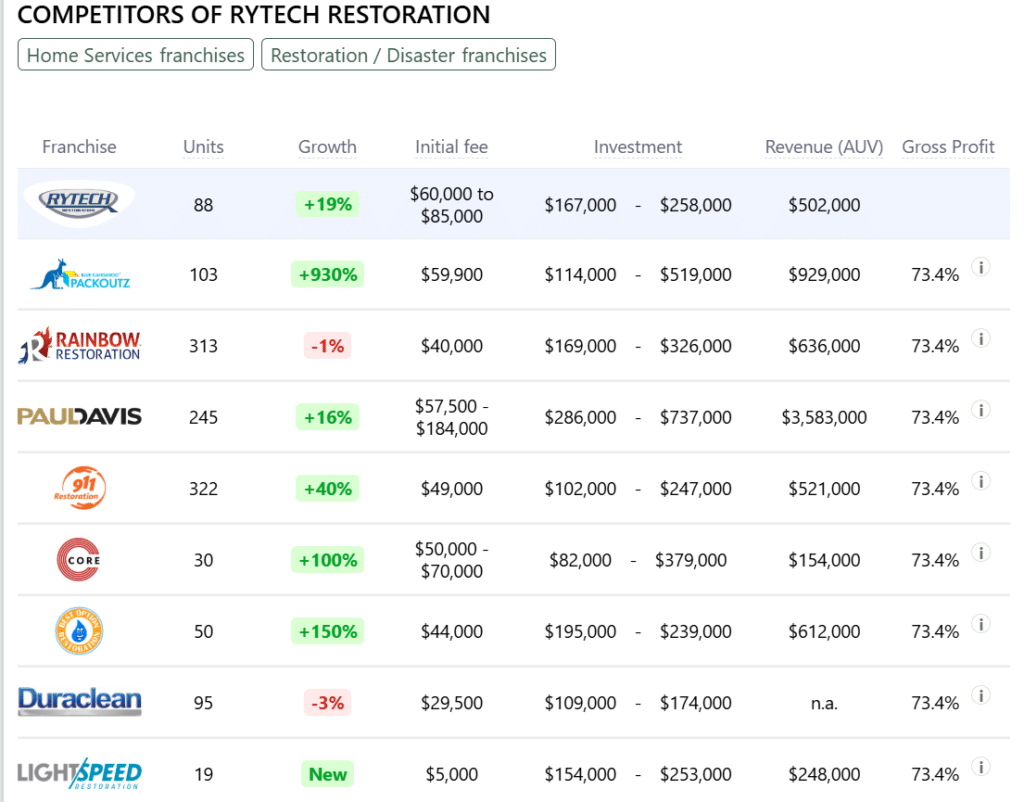Click info icon in Best Option row
The height and width of the screenshot is (802, 1024).
pyautogui.click(x=980, y=624)
